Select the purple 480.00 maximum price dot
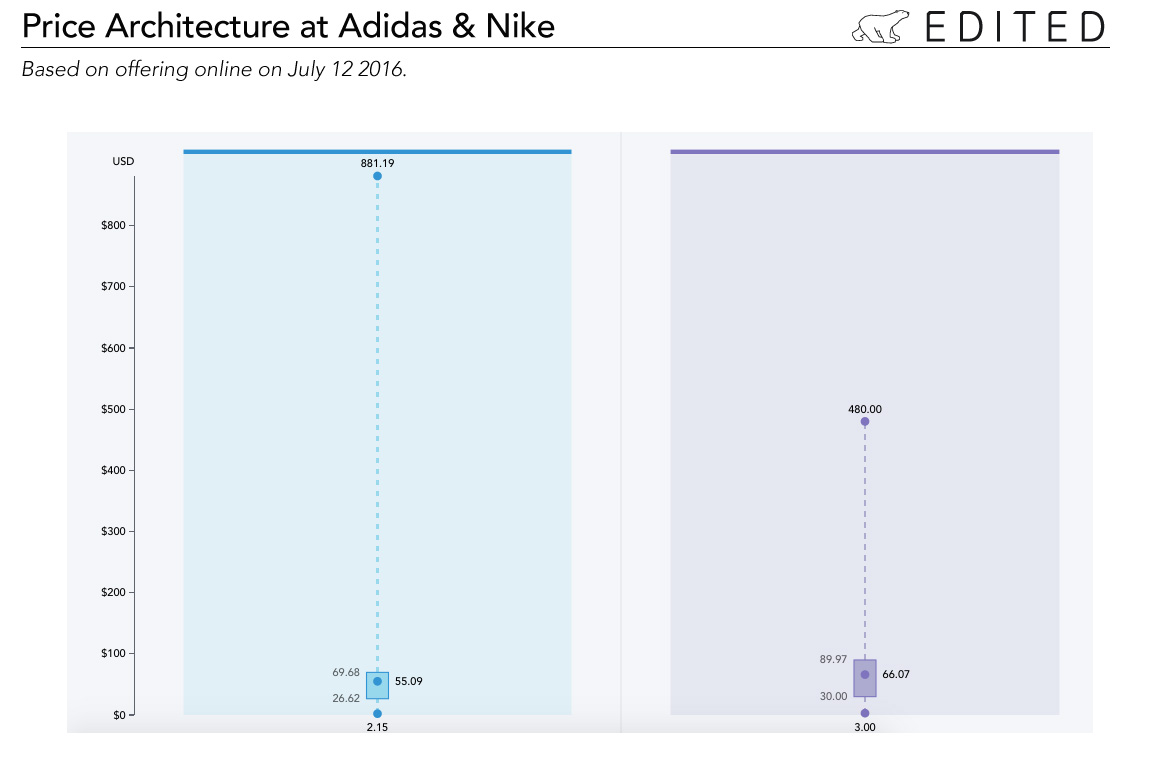The height and width of the screenshot is (773, 1154). coord(865,422)
